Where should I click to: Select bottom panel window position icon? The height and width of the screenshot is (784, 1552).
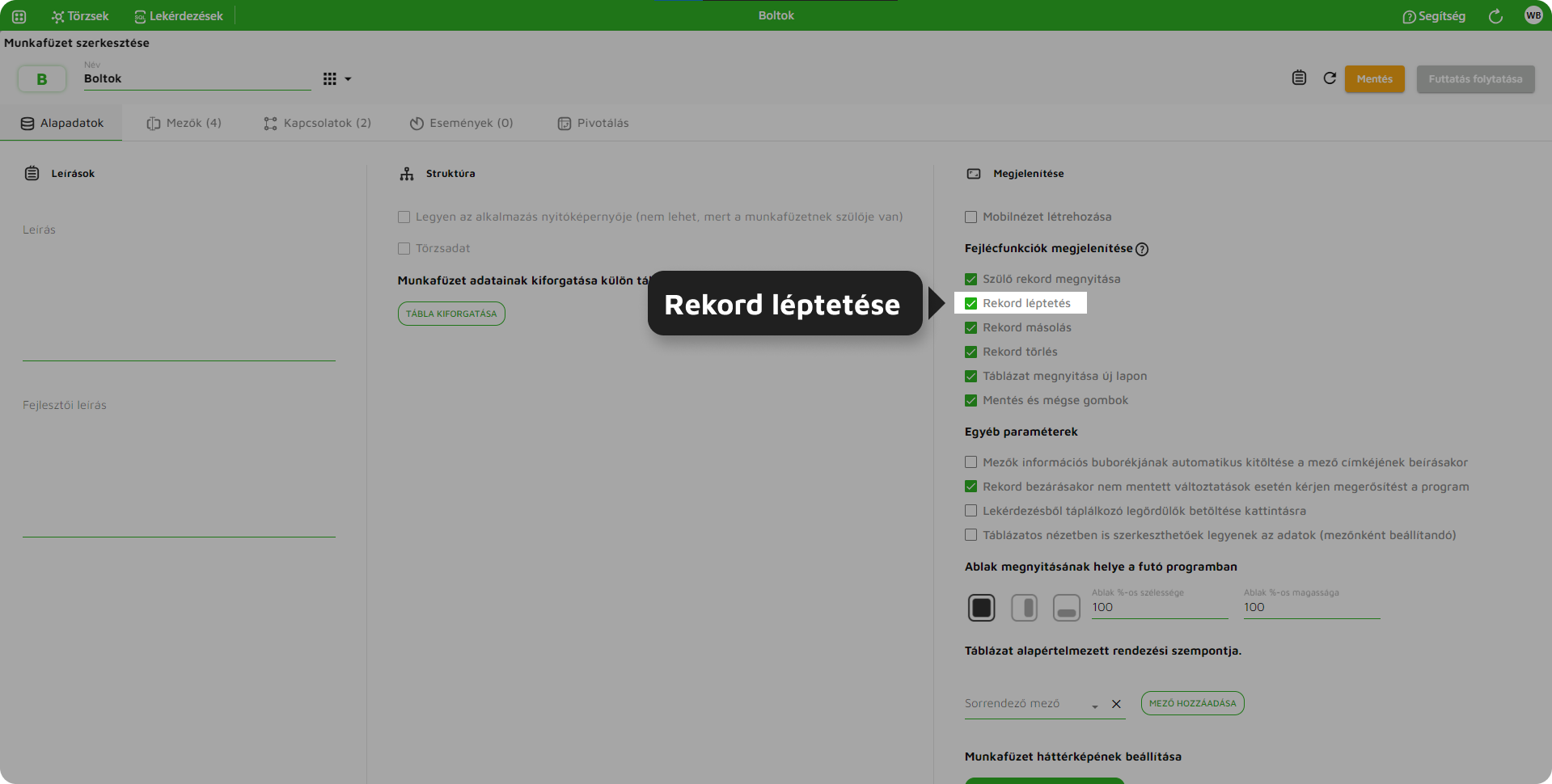click(1067, 608)
